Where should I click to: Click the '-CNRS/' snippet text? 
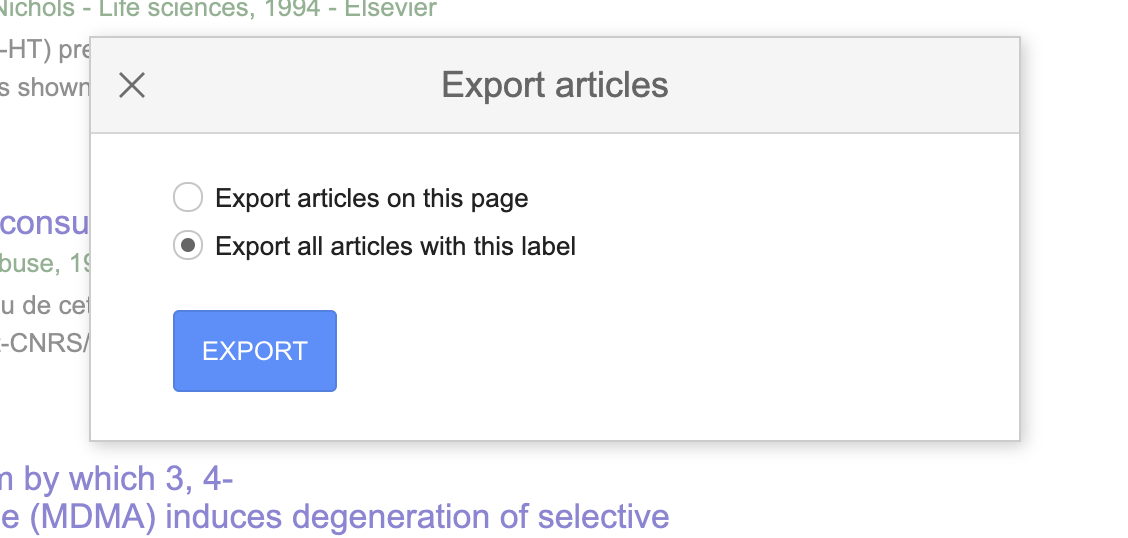tap(45, 343)
